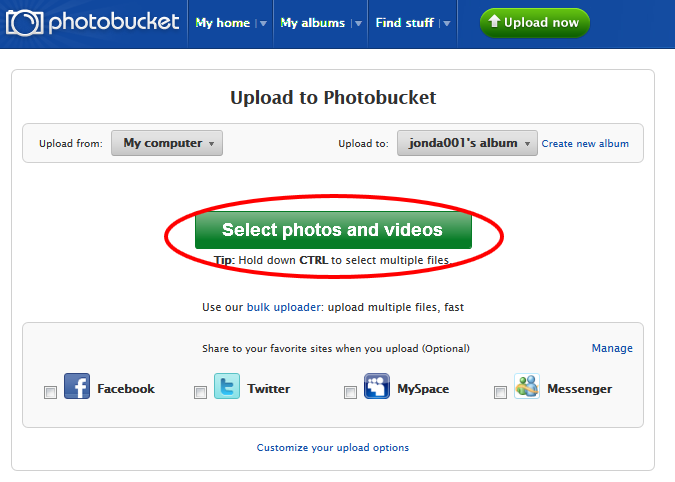The width and height of the screenshot is (675, 482).
Task: Click the MySpace icon
Action: [377, 386]
